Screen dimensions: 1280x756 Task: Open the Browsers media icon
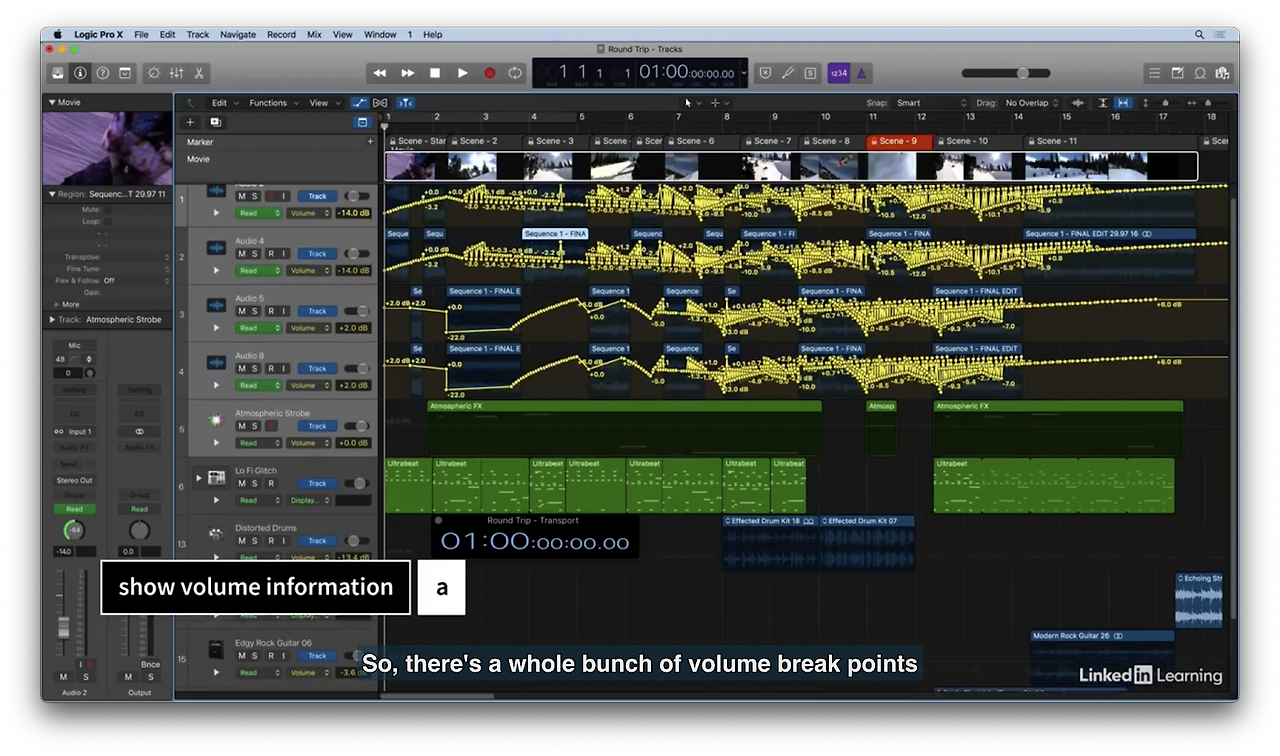click(x=1221, y=73)
